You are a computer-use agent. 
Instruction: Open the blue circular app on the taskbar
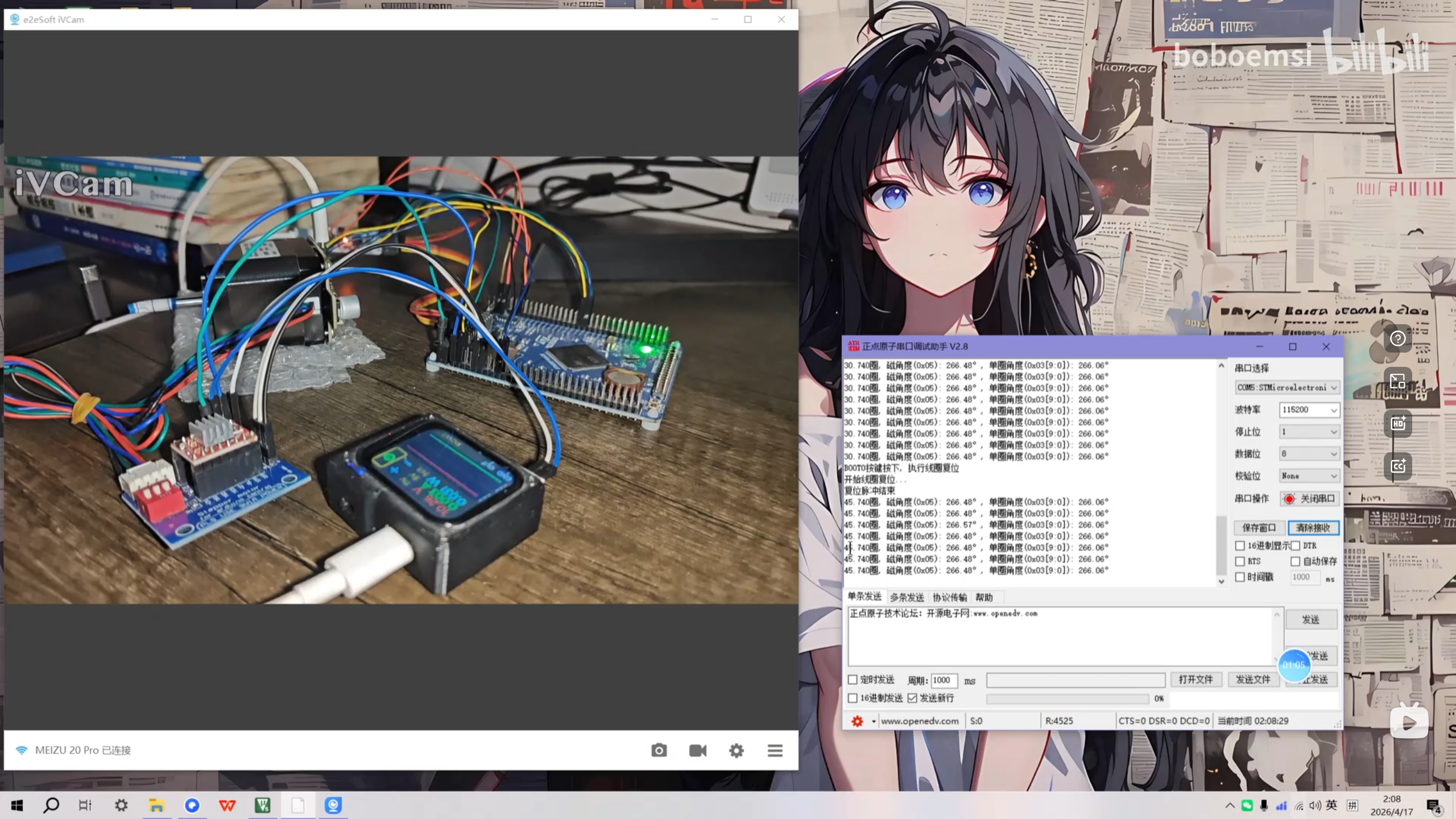(192, 805)
